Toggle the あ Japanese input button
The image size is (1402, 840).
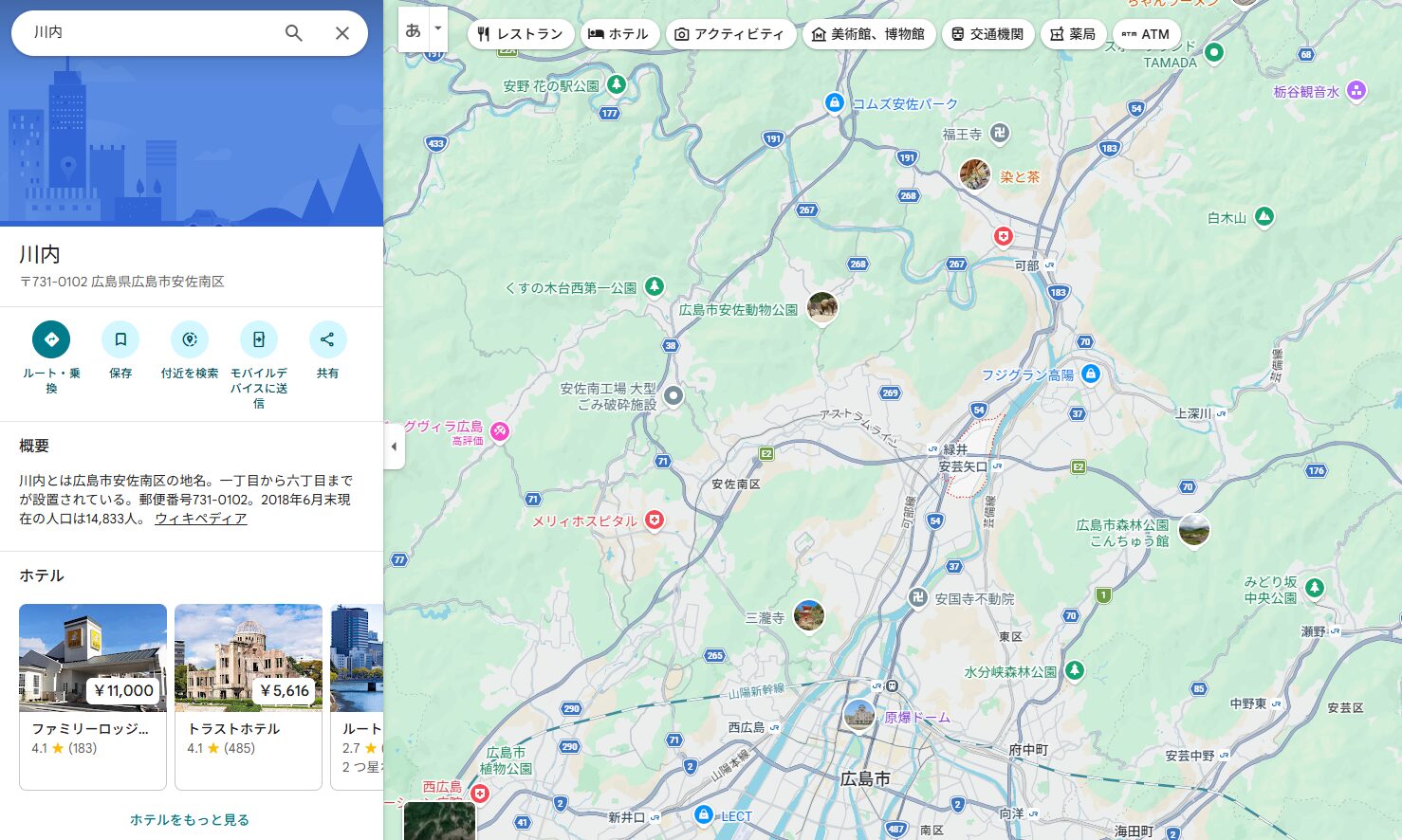pos(413,30)
